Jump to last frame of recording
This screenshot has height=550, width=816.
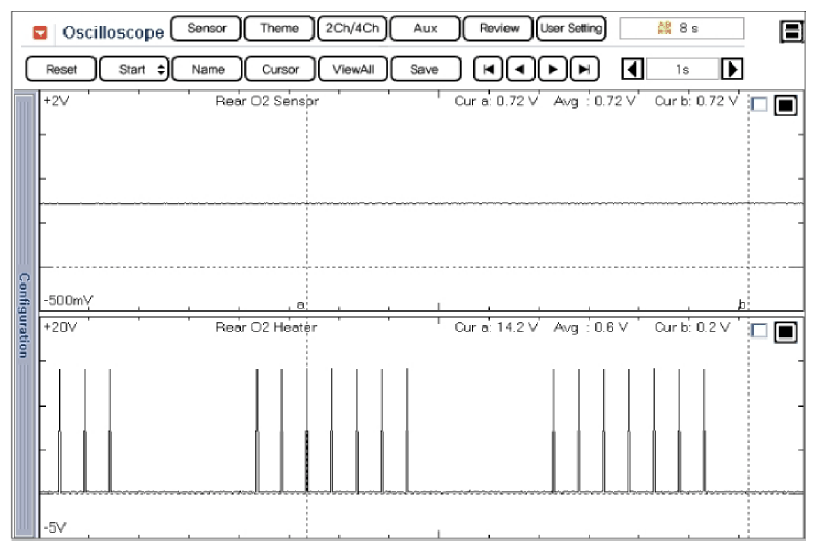point(583,69)
